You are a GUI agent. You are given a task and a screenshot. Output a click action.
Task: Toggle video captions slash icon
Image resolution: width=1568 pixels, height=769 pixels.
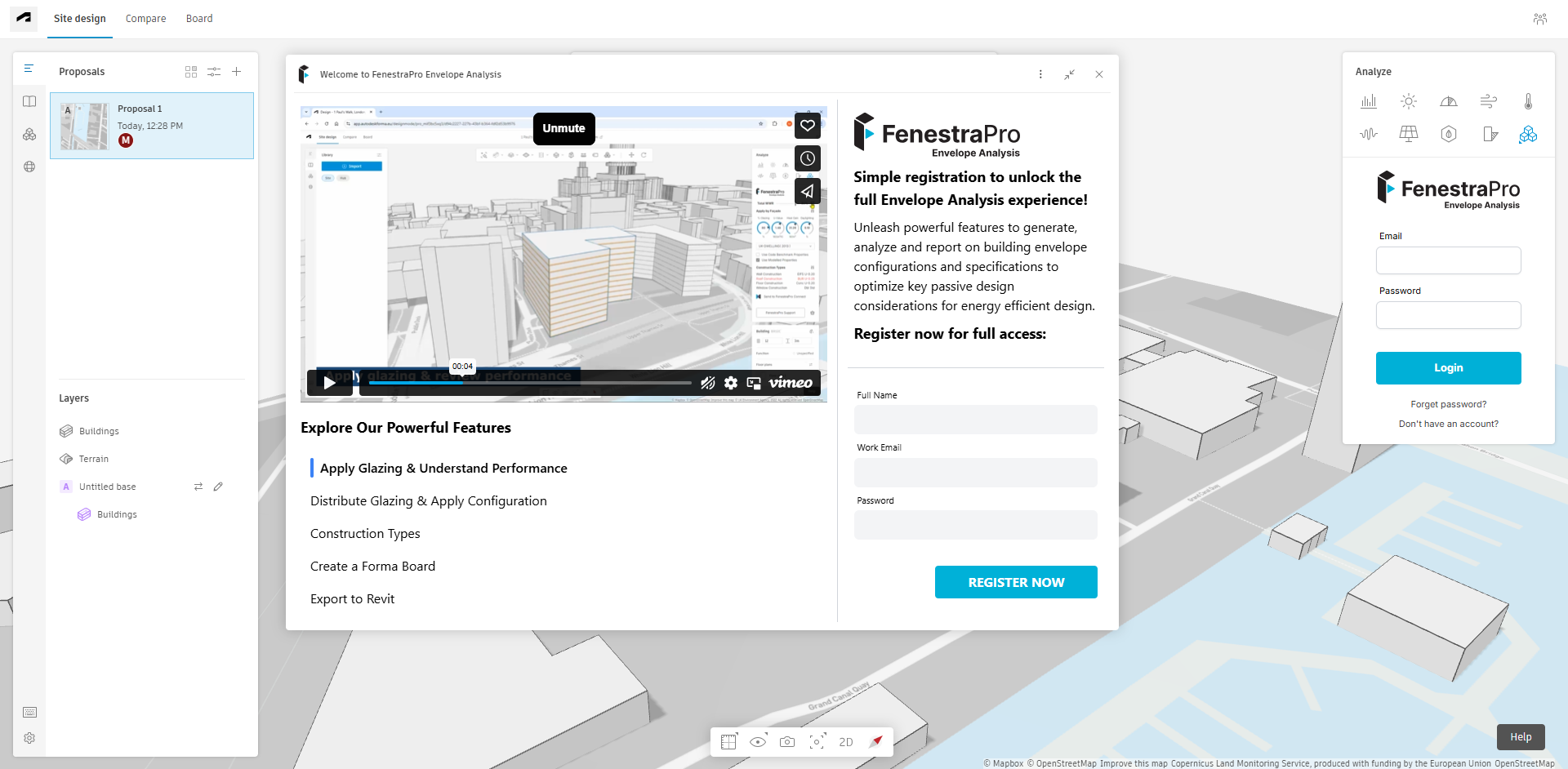[708, 383]
